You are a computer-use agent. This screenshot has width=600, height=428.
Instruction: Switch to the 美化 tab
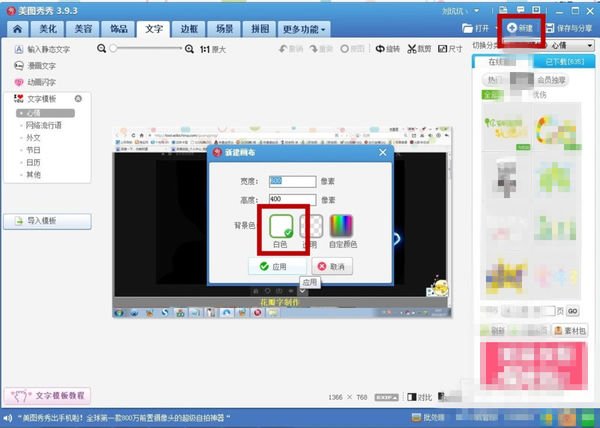pyautogui.click(x=48, y=29)
